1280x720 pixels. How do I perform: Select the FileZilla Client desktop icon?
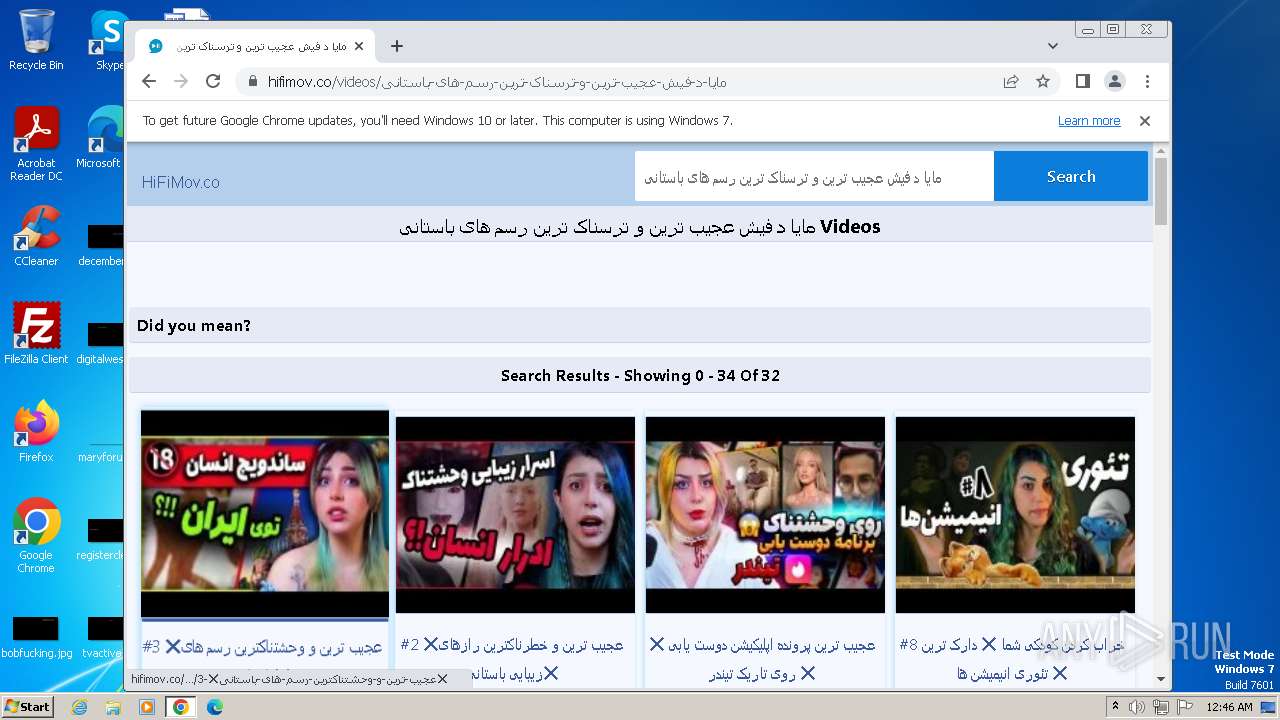pos(36,333)
